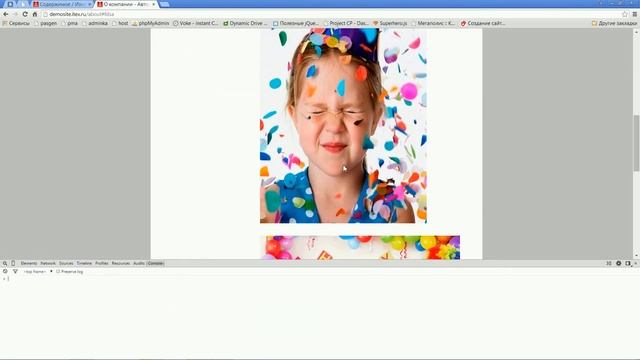The width and height of the screenshot is (640, 360).
Task: Switch to the Содержимое tab
Action: tap(62, 4)
